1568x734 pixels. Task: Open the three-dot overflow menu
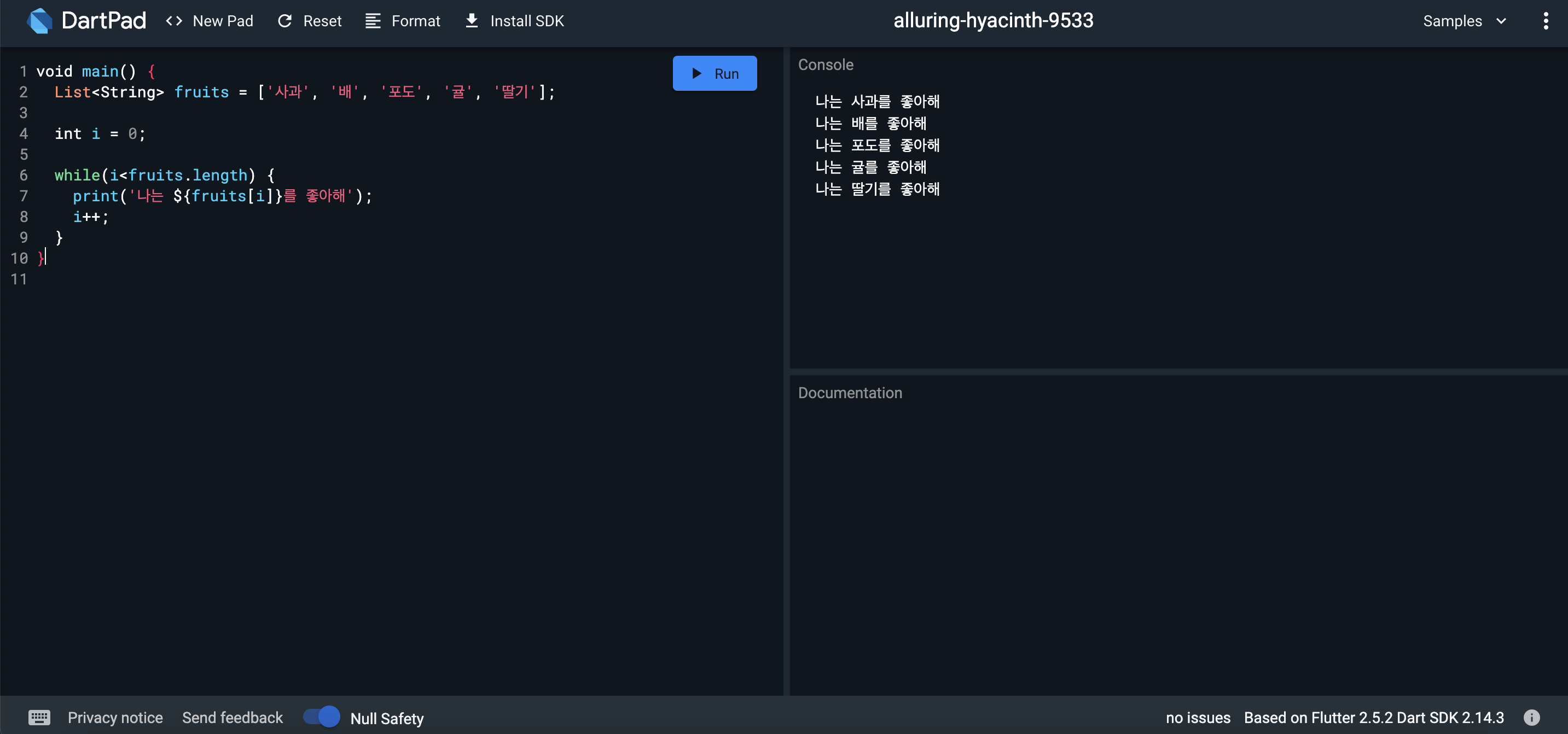[x=1546, y=21]
